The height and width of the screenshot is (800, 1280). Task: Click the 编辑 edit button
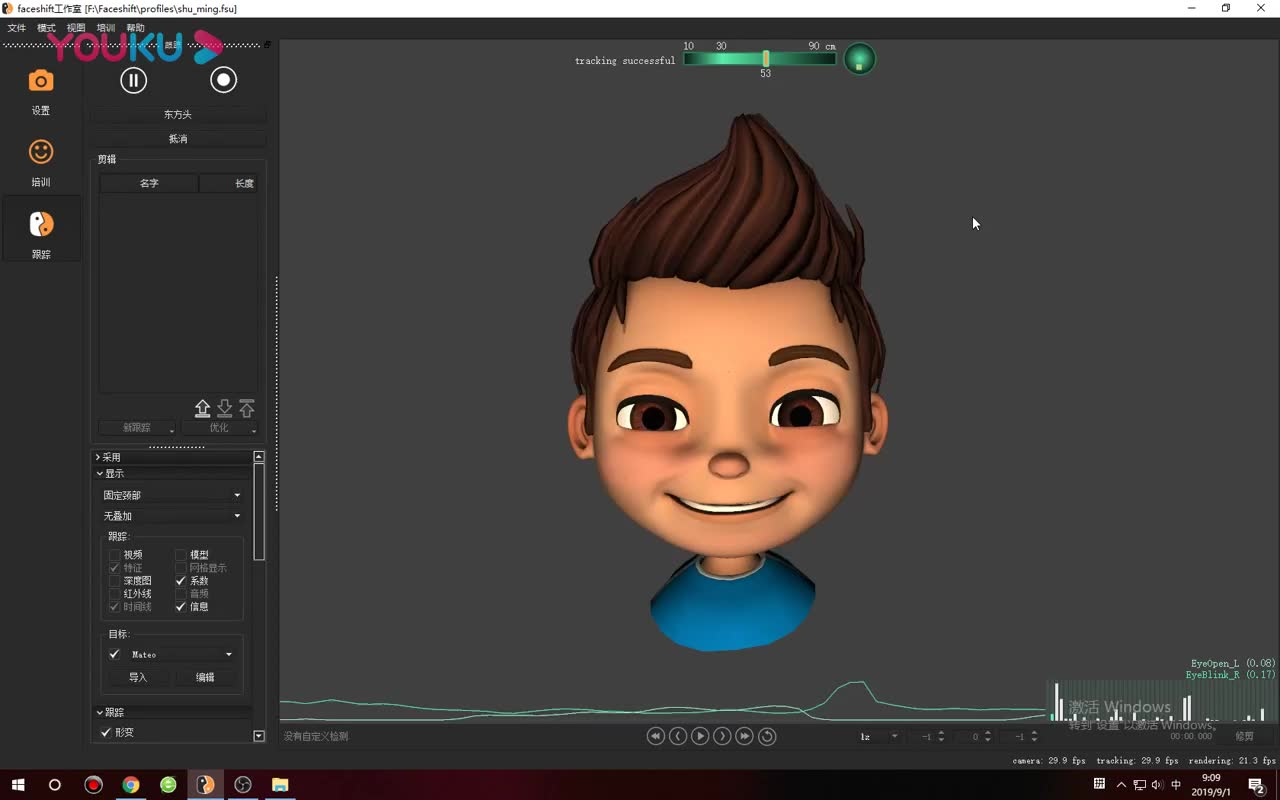point(205,677)
